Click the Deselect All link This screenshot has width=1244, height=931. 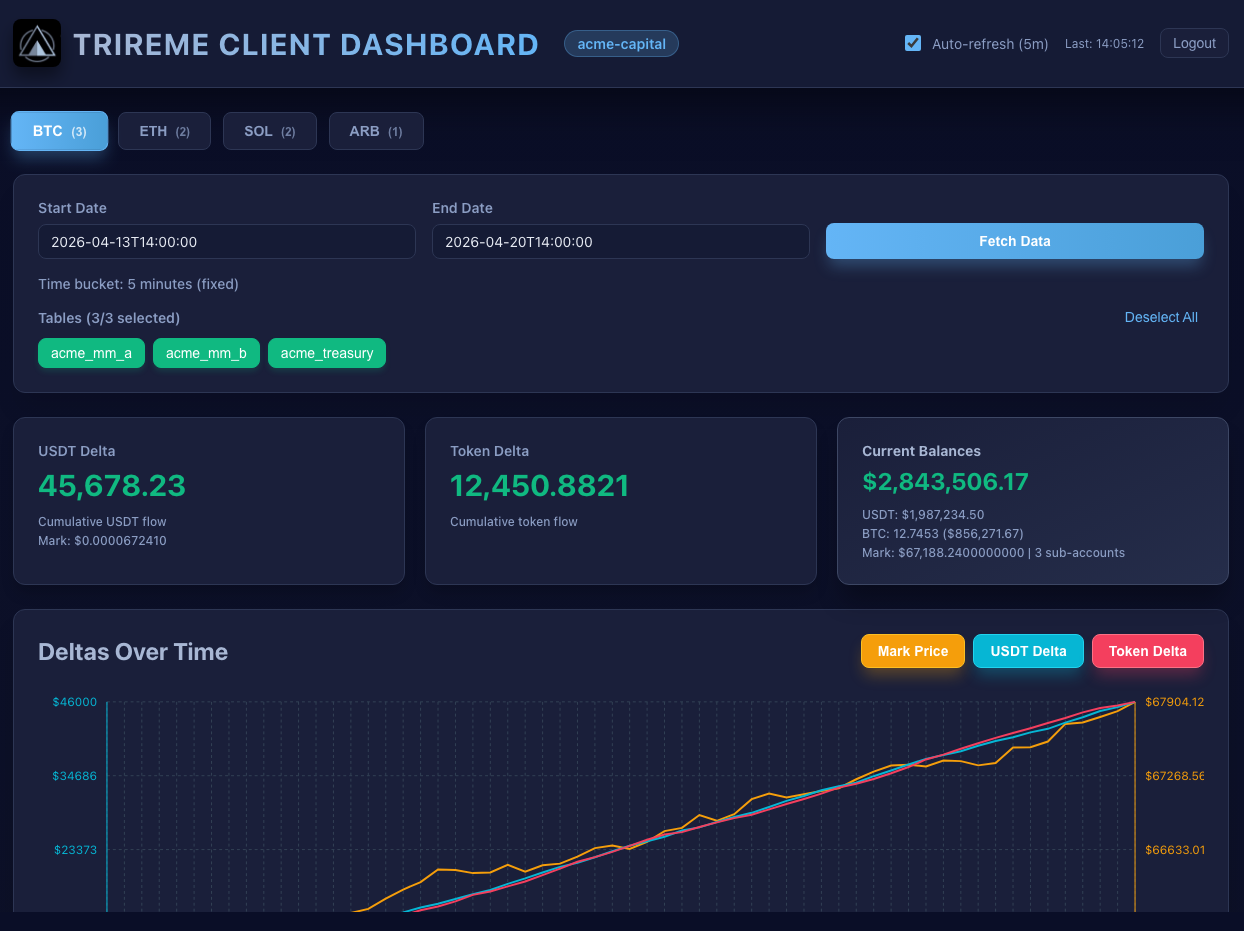point(1161,317)
